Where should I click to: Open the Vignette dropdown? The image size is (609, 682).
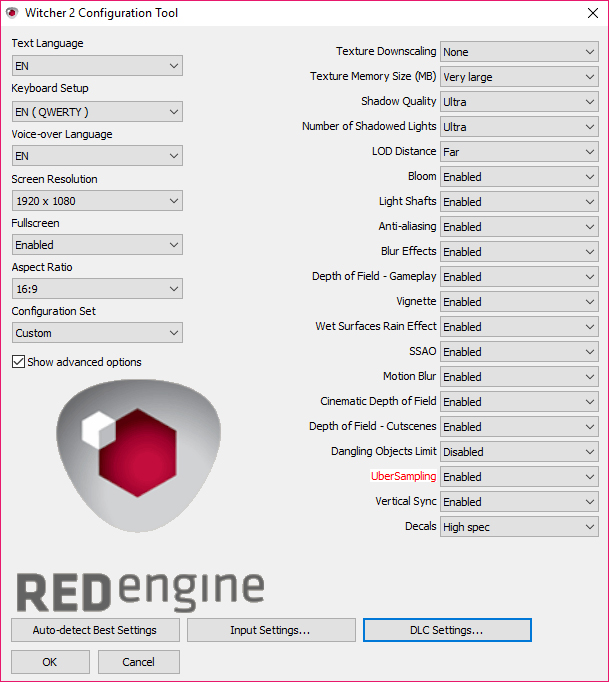[519, 302]
